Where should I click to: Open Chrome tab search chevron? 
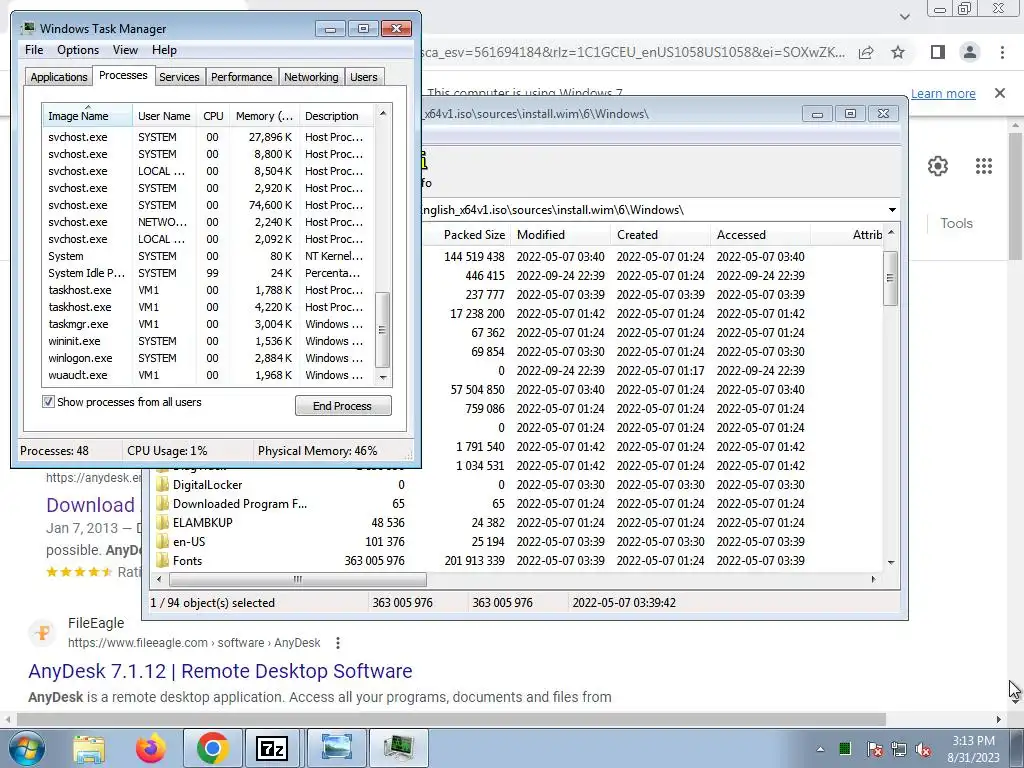point(904,17)
